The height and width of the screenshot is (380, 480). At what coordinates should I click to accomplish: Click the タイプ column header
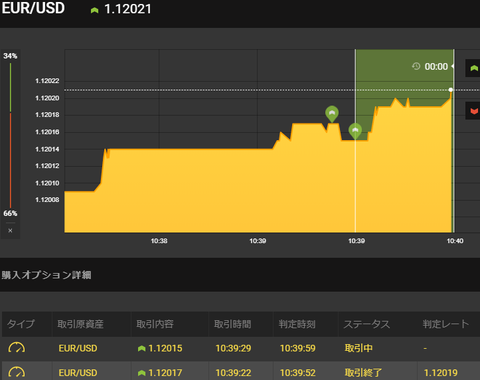click(x=21, y=324)
